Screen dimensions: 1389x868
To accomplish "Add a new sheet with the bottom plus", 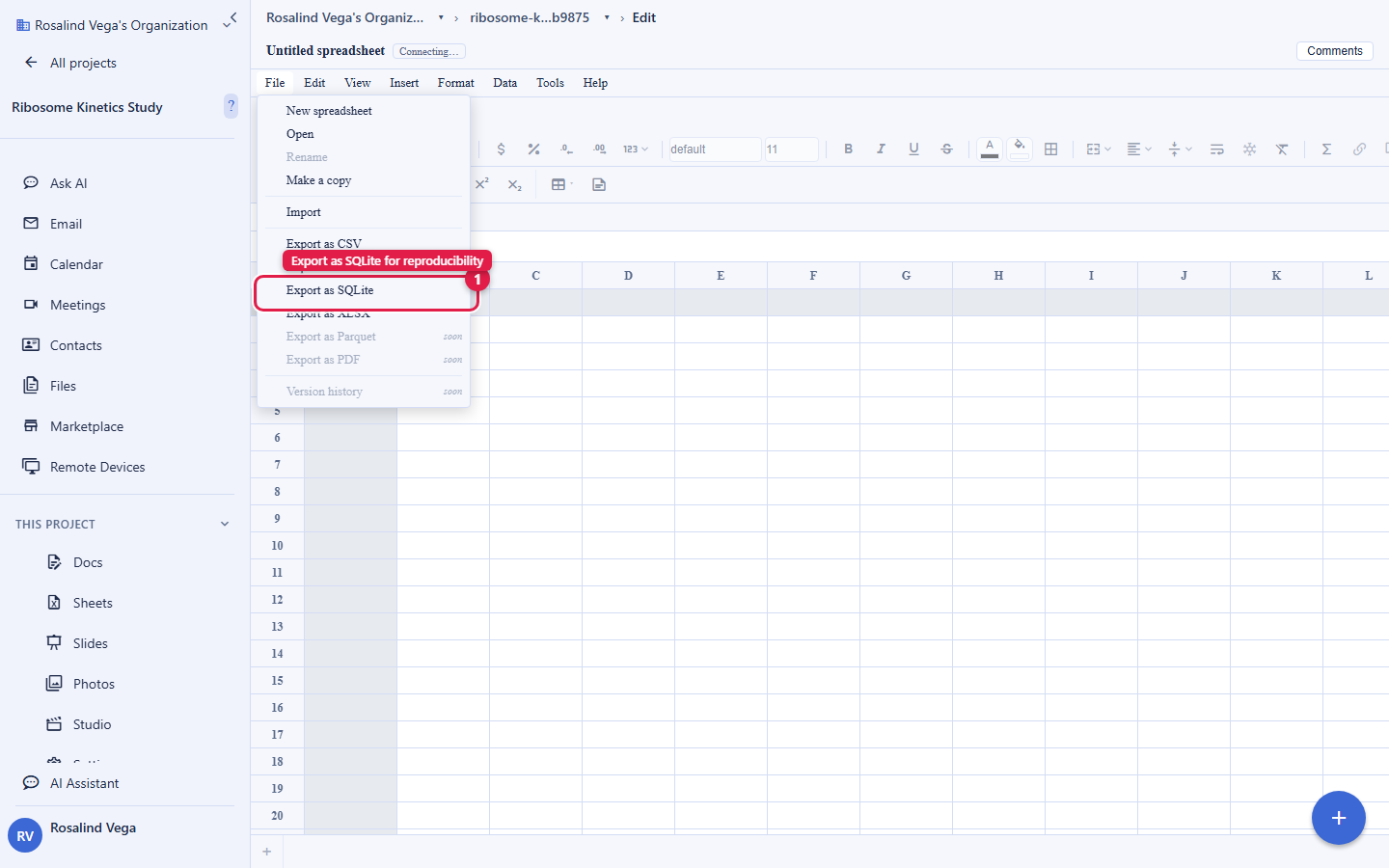I will click(267, 852).
